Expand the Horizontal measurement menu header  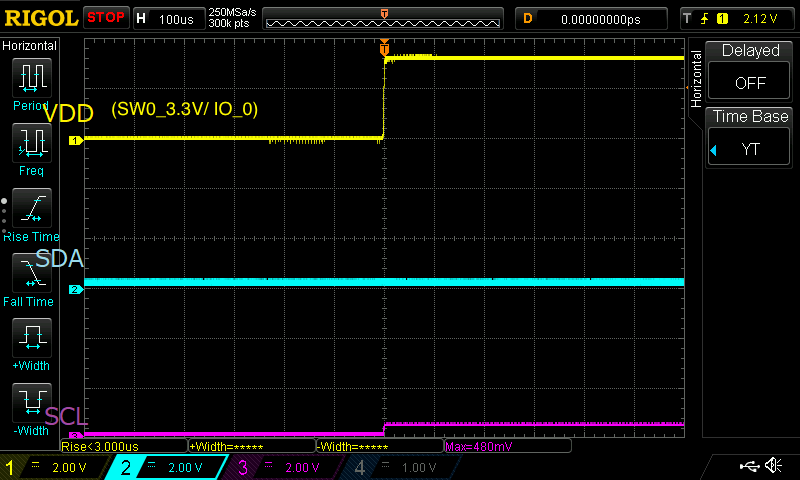point(30,46)
